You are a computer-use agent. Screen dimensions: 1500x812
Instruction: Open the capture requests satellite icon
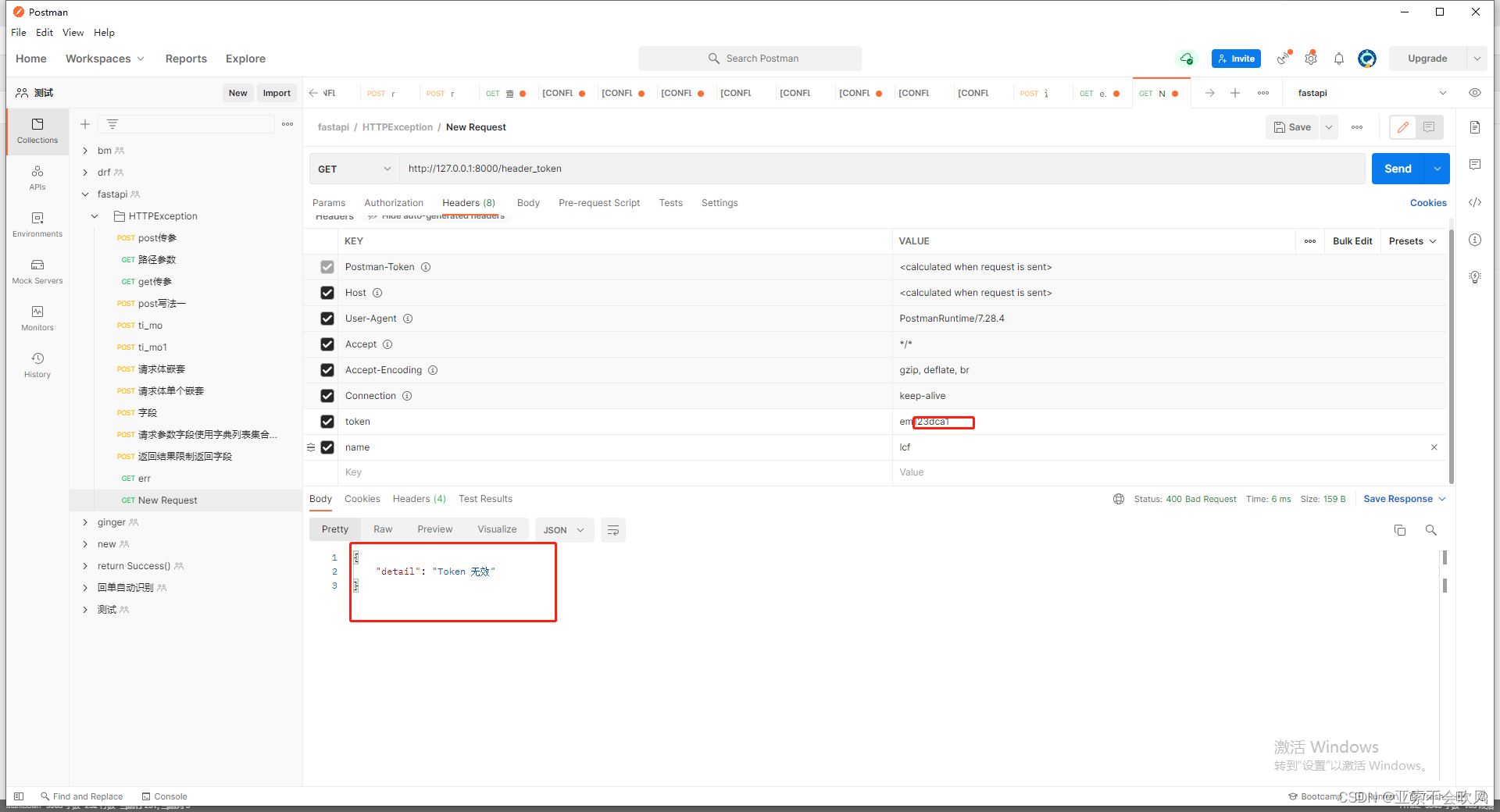pyautogui.click(x=1284, y=59)
